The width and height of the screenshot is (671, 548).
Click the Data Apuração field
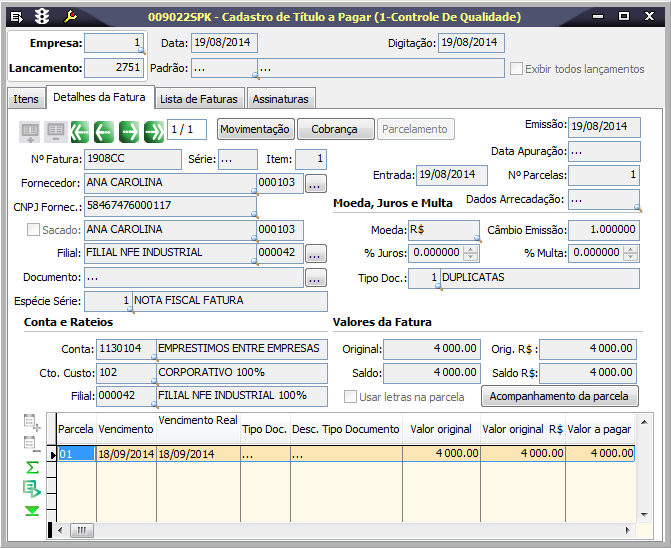tap(604, 151)
